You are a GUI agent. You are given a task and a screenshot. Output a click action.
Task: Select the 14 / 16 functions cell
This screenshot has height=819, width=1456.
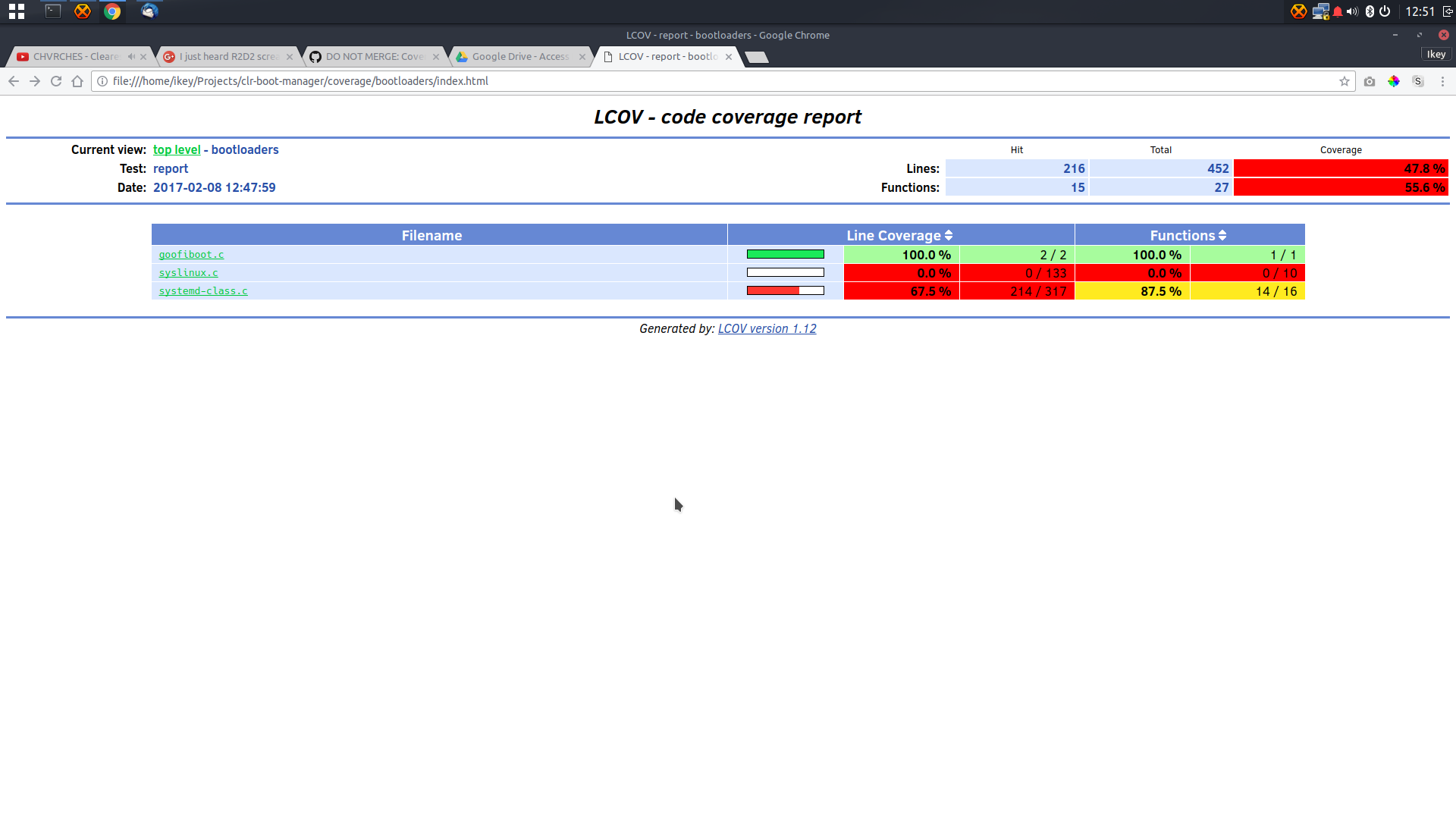[x=1247, y=291]
